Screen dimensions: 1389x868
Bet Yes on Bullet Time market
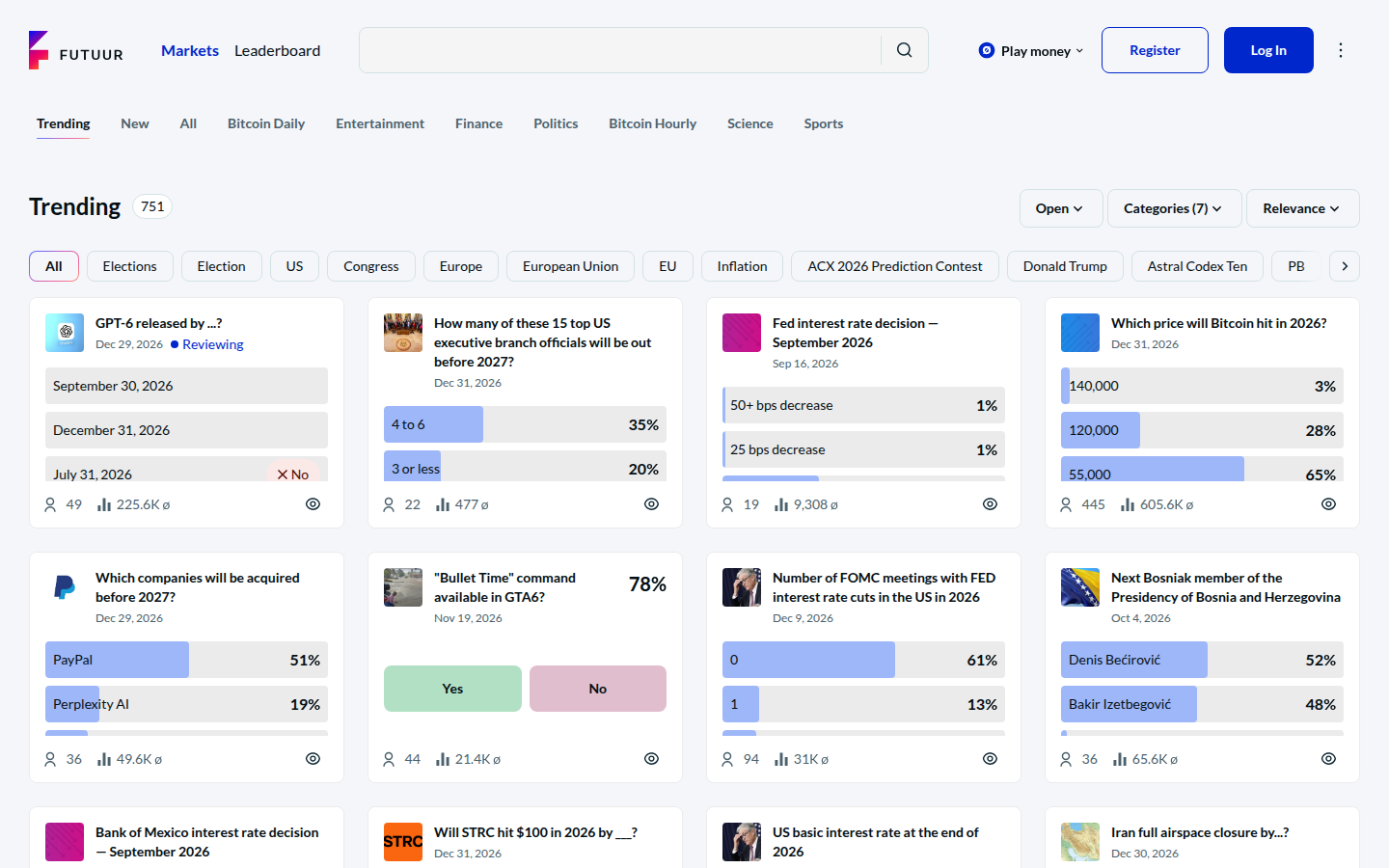(452, 689)
